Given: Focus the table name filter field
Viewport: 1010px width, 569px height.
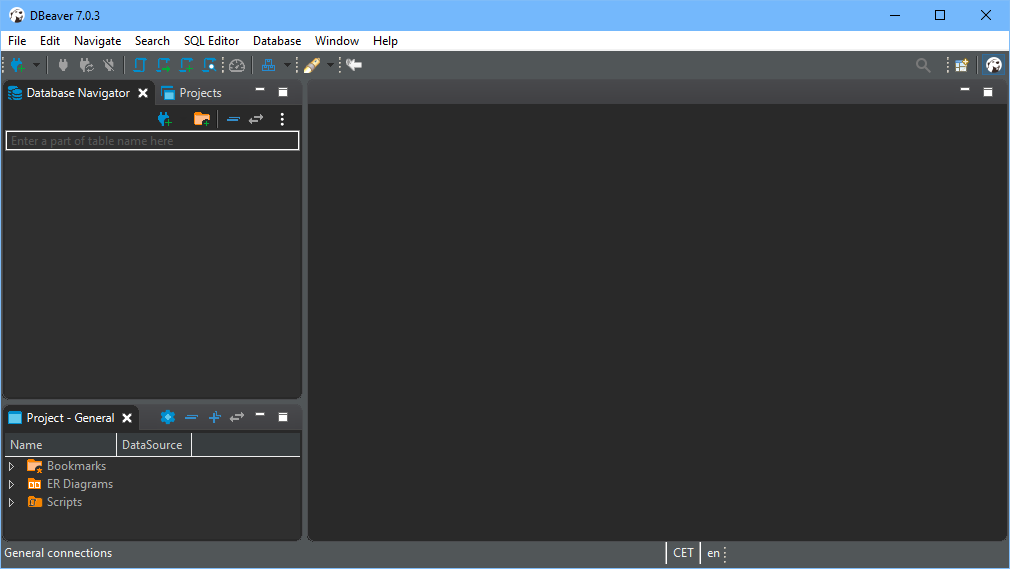Looking at the screenshot, I should (x=152, y=141).
